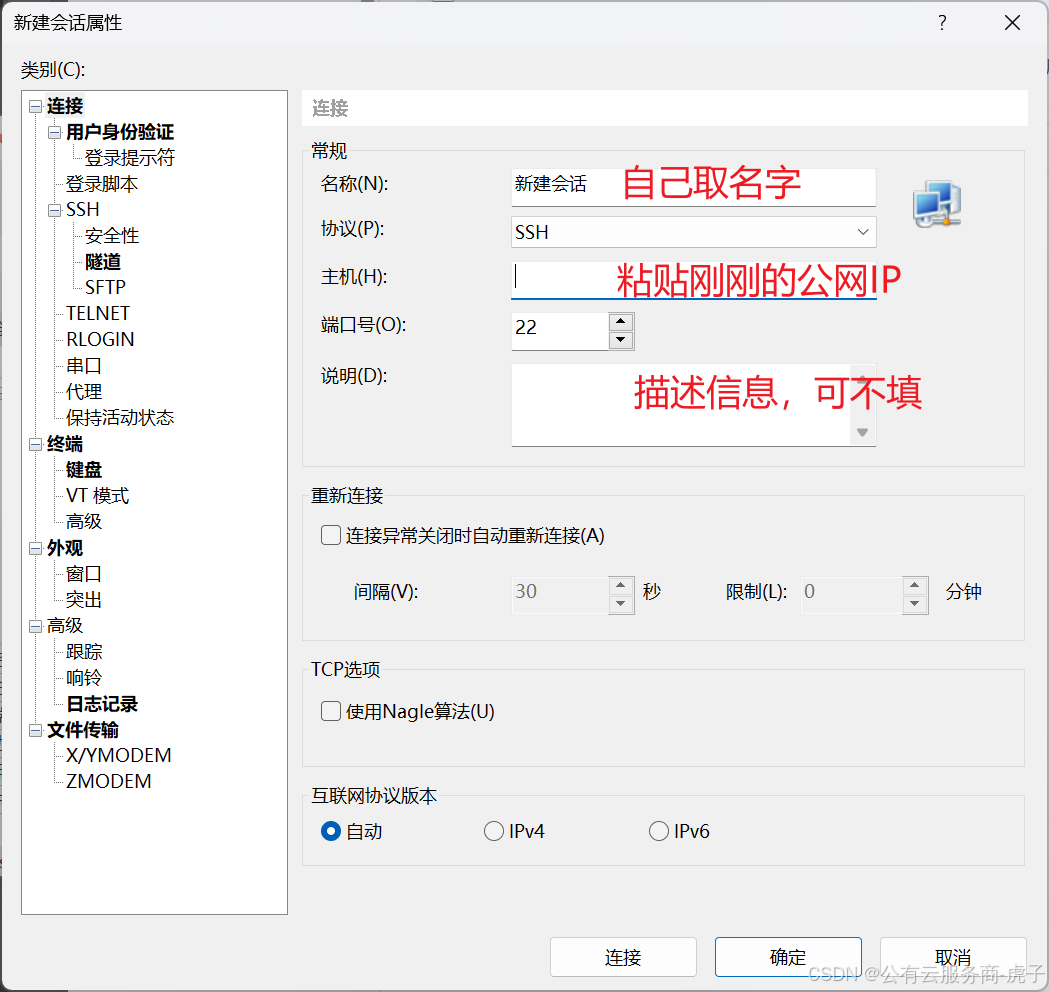This screenshot has height=992, width=1049.
Task: Decrease the 限制 minutes value
Action: (x=915, y=604)
